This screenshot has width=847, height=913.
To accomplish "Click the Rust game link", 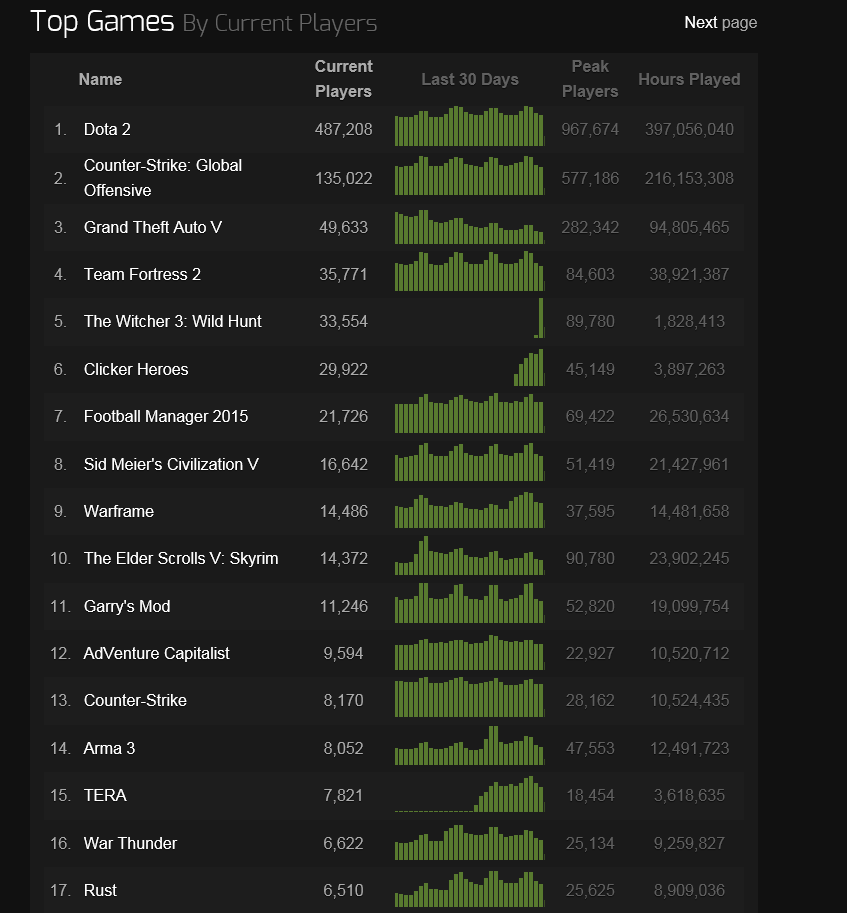I will (100, 890).
